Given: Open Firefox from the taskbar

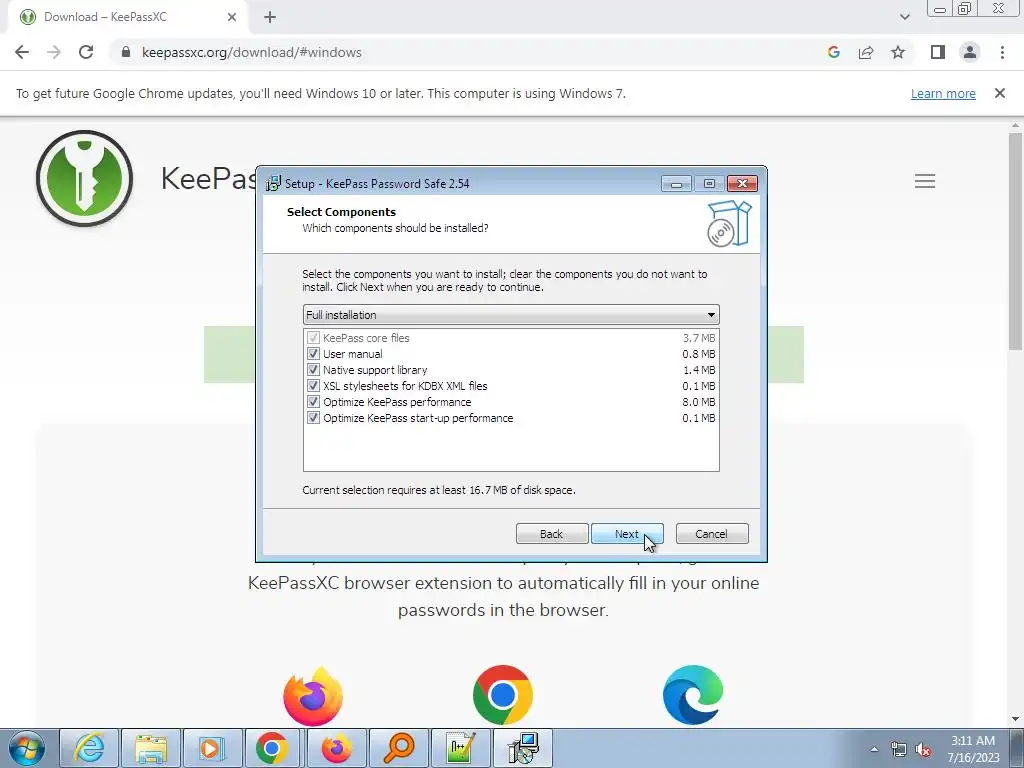Looking at the screenshot, I should coord(336,748).
